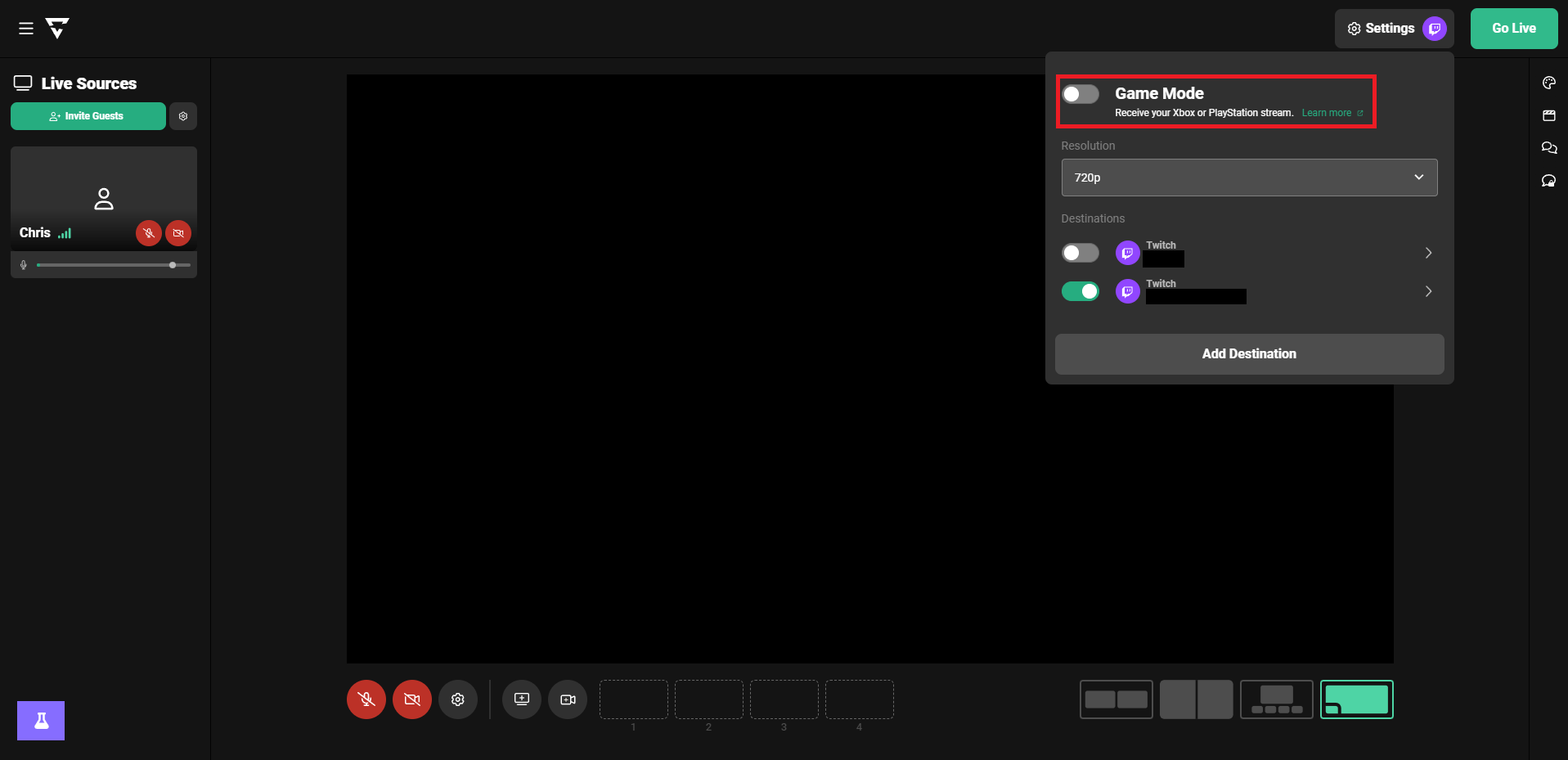Click the Live Sources heading
Viewport: 1568px width, 760px height.
(89, 83)
